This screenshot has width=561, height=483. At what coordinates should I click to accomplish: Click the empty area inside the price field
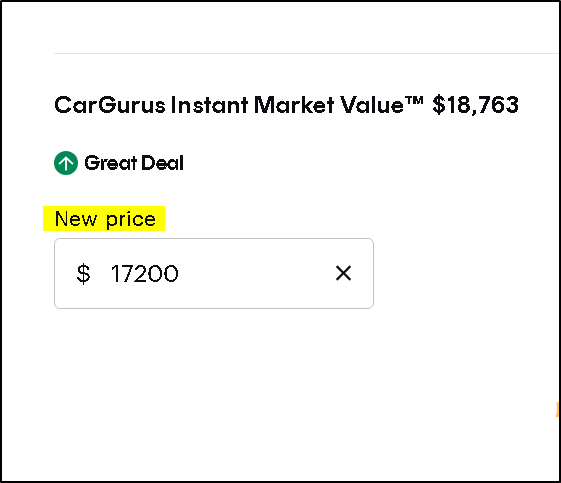pos(256,273)
